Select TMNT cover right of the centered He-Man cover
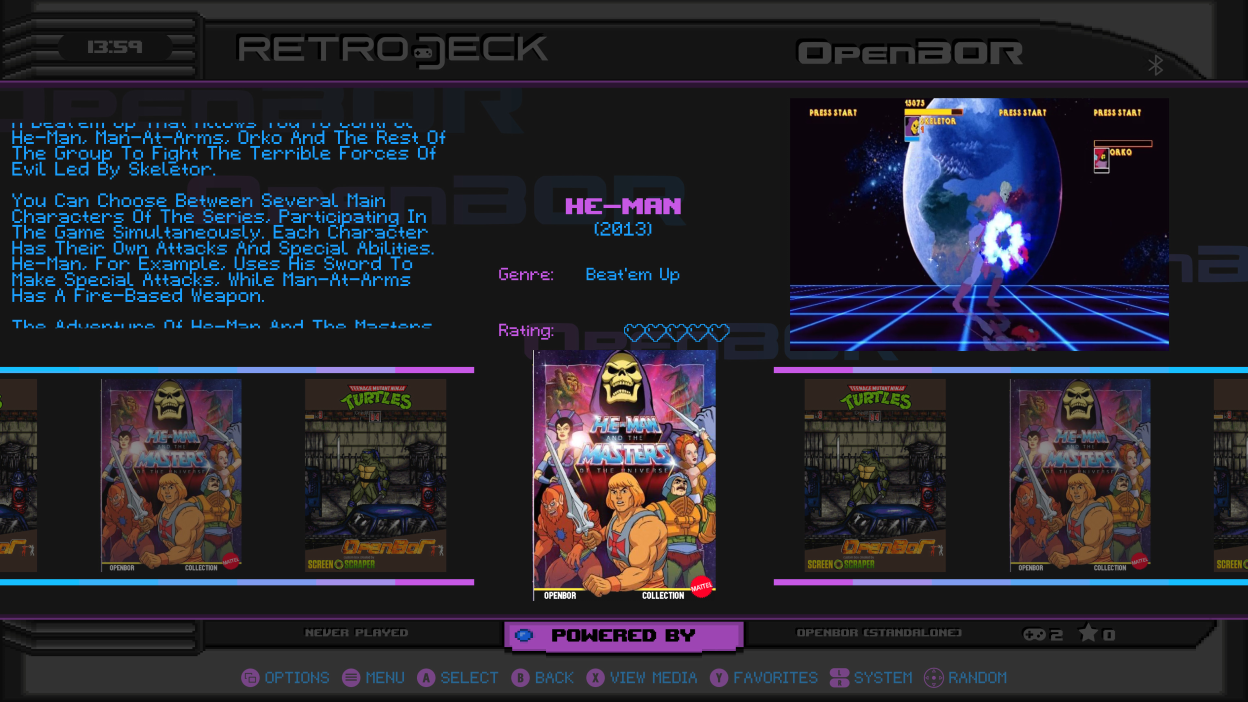The image size is (1248, 702). click(875, 475)
